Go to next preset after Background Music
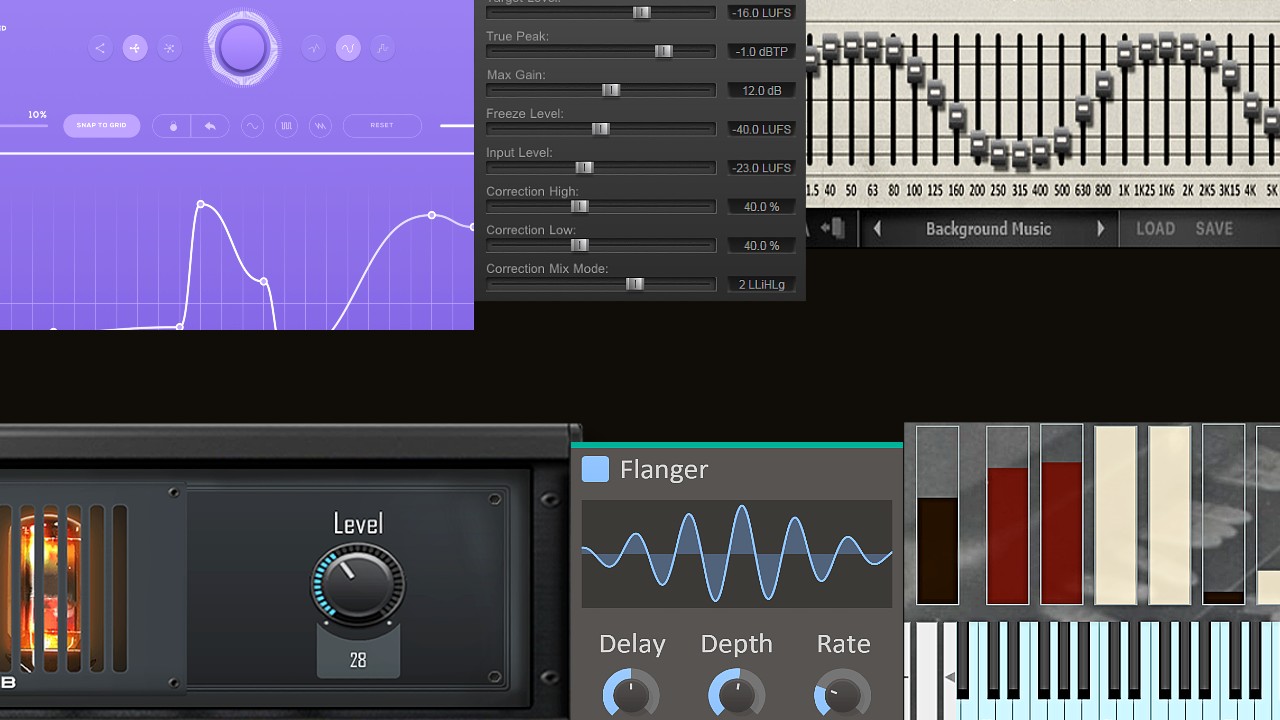This screenshot has height=720, width=1280. coord(1101,229)
